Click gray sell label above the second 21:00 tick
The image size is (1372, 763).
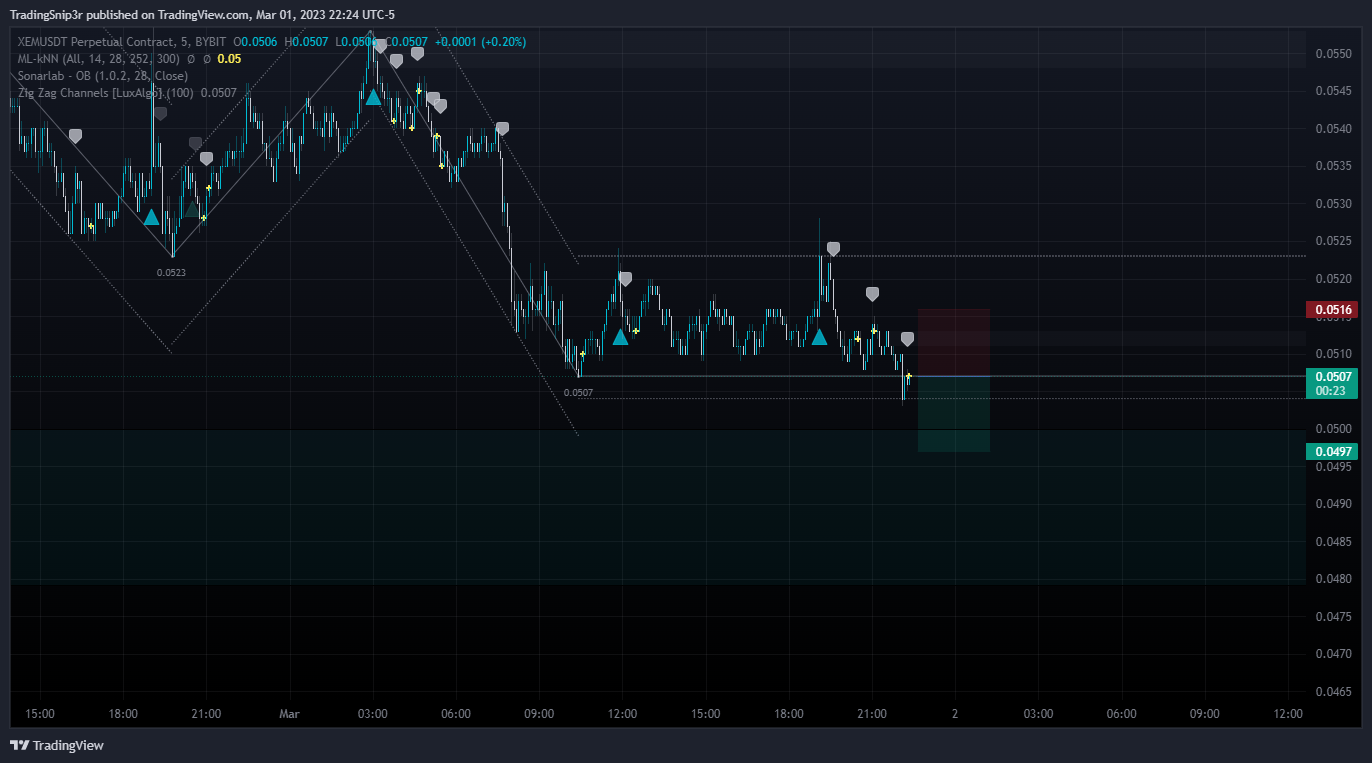point(872,294)
